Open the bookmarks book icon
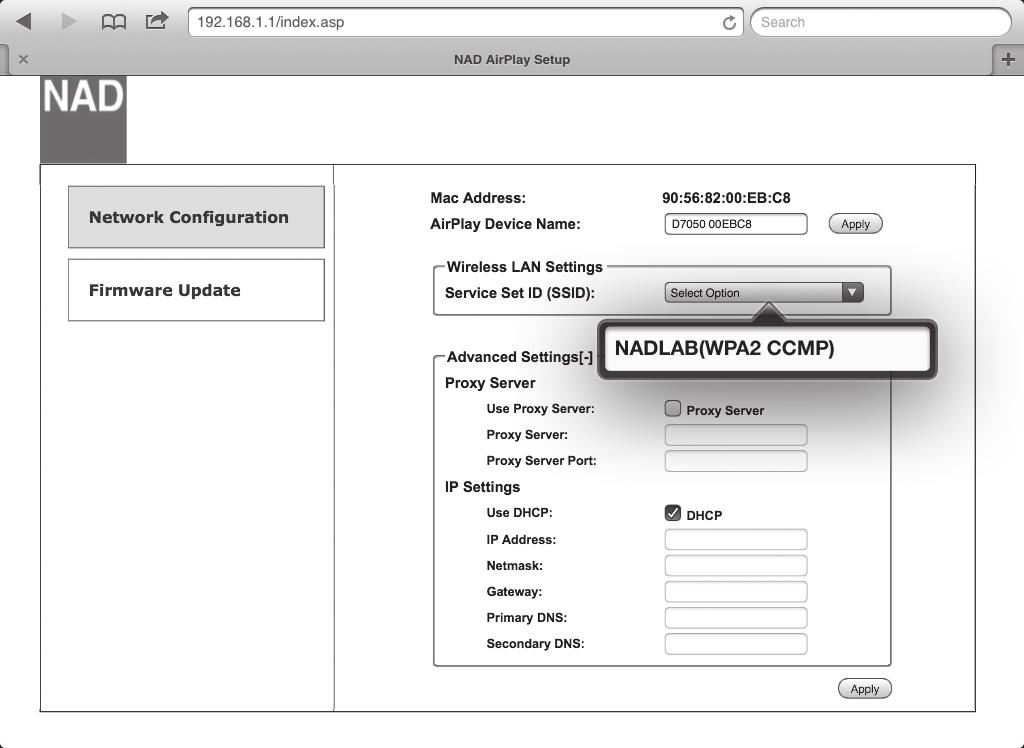 click(114, 22)
